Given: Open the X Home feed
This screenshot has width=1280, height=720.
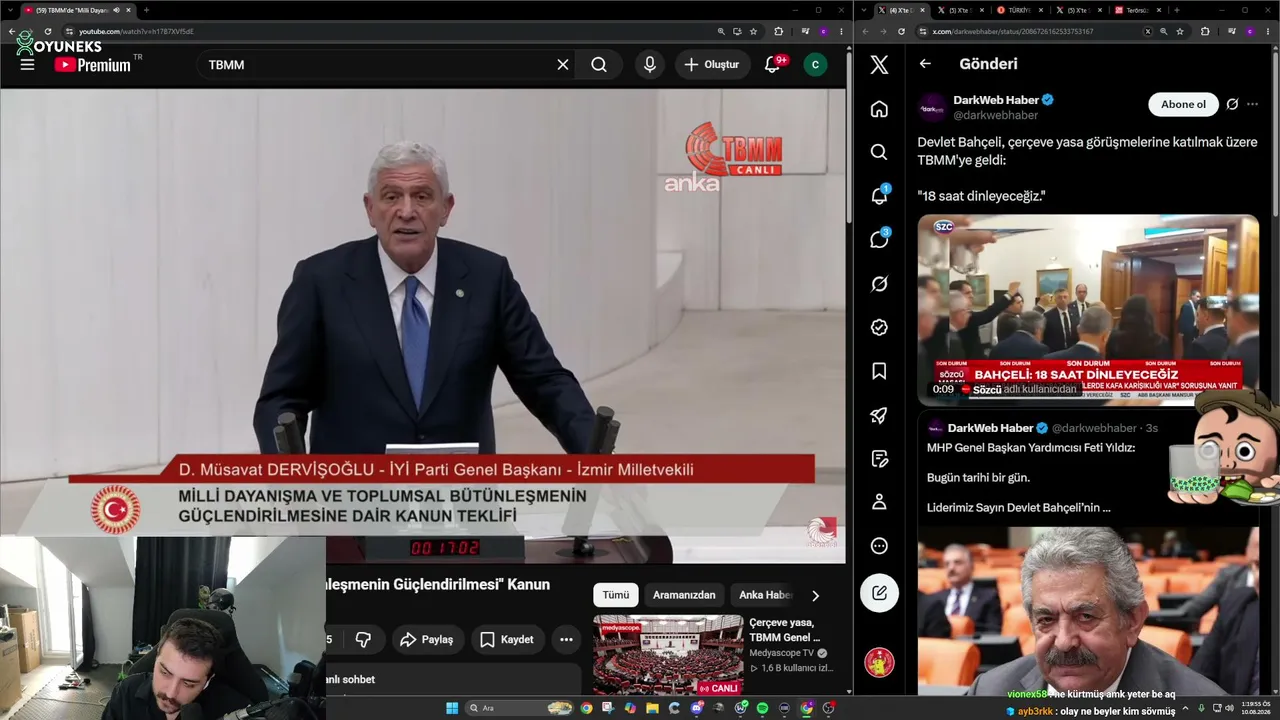Looking at the screenshot, I should pyautogui.click(x=879, y=108).
